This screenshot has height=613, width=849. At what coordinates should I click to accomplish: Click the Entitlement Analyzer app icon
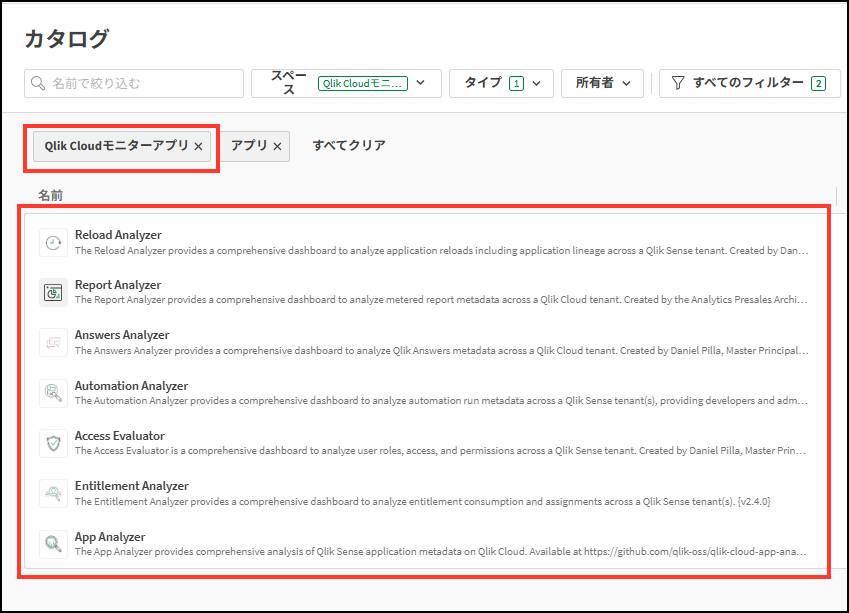coord(53,493)
